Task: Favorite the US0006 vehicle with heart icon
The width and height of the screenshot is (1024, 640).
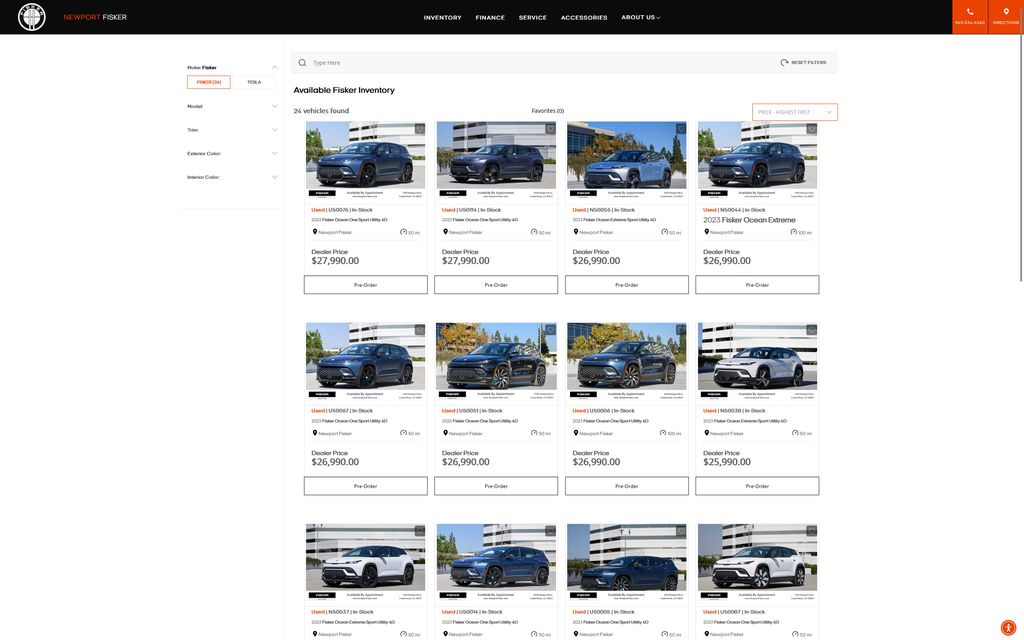Action: (681, 330)
